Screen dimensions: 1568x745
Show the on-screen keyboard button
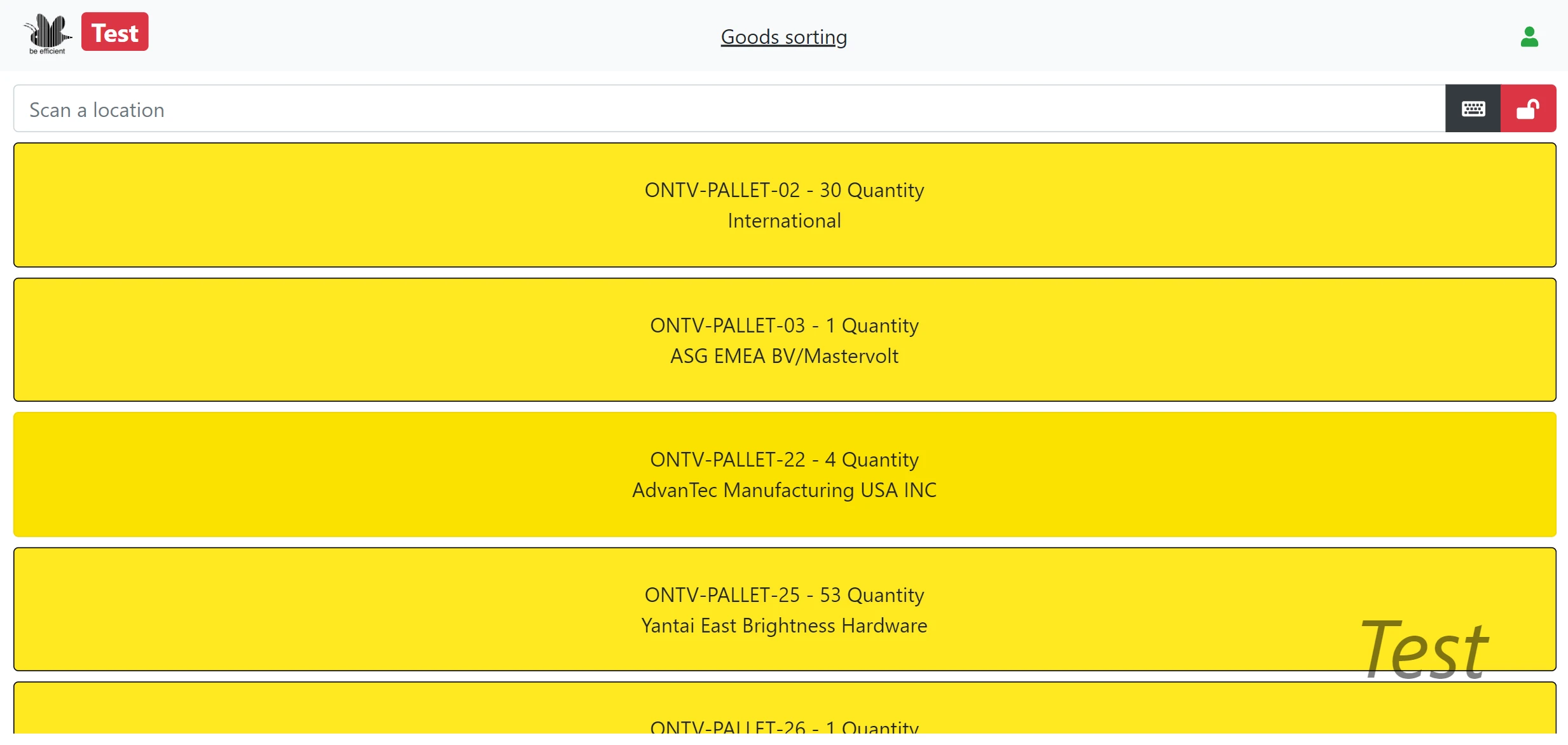point(1473,109)
